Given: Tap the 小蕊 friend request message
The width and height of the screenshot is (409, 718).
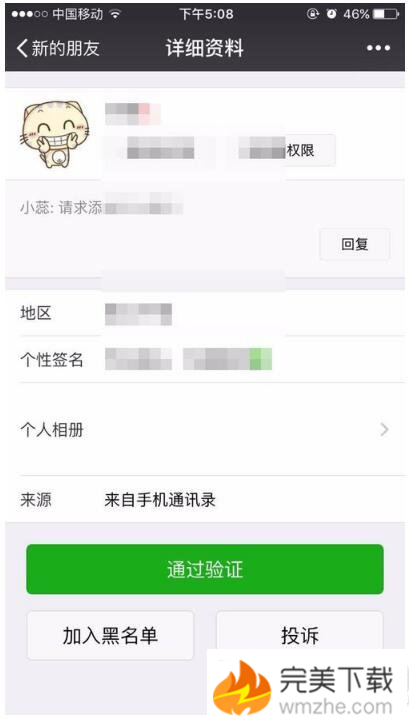Looking at the screenshot, I should [x=101, y=208].
